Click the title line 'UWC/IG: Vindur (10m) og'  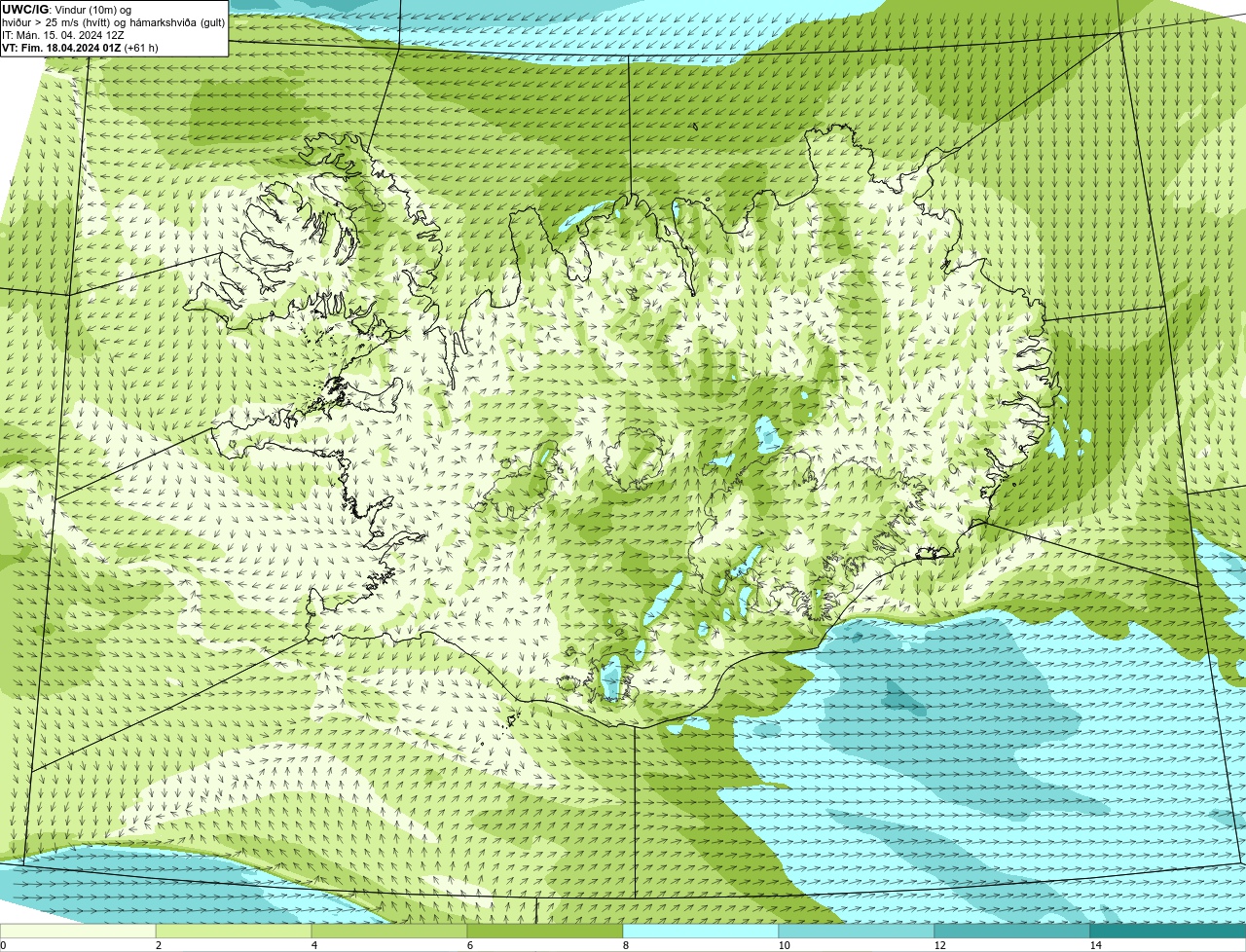[x=67, y=9]
